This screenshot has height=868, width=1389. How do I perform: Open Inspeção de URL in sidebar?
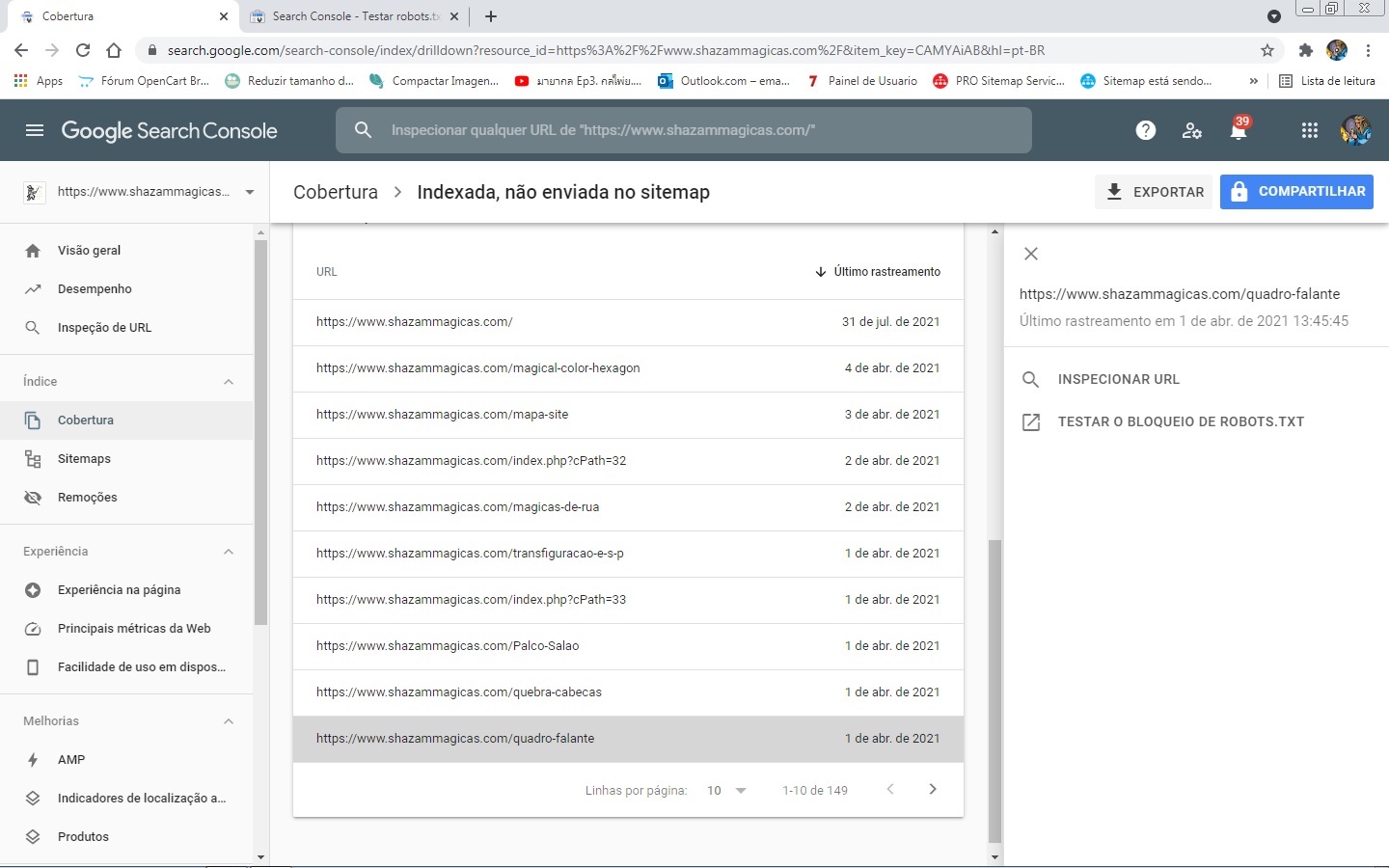point(126,328)
